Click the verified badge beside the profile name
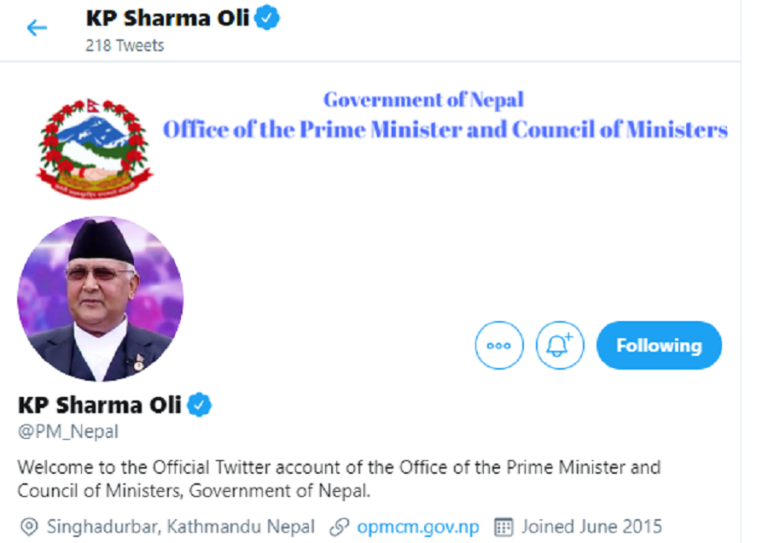 coord(200,405)
